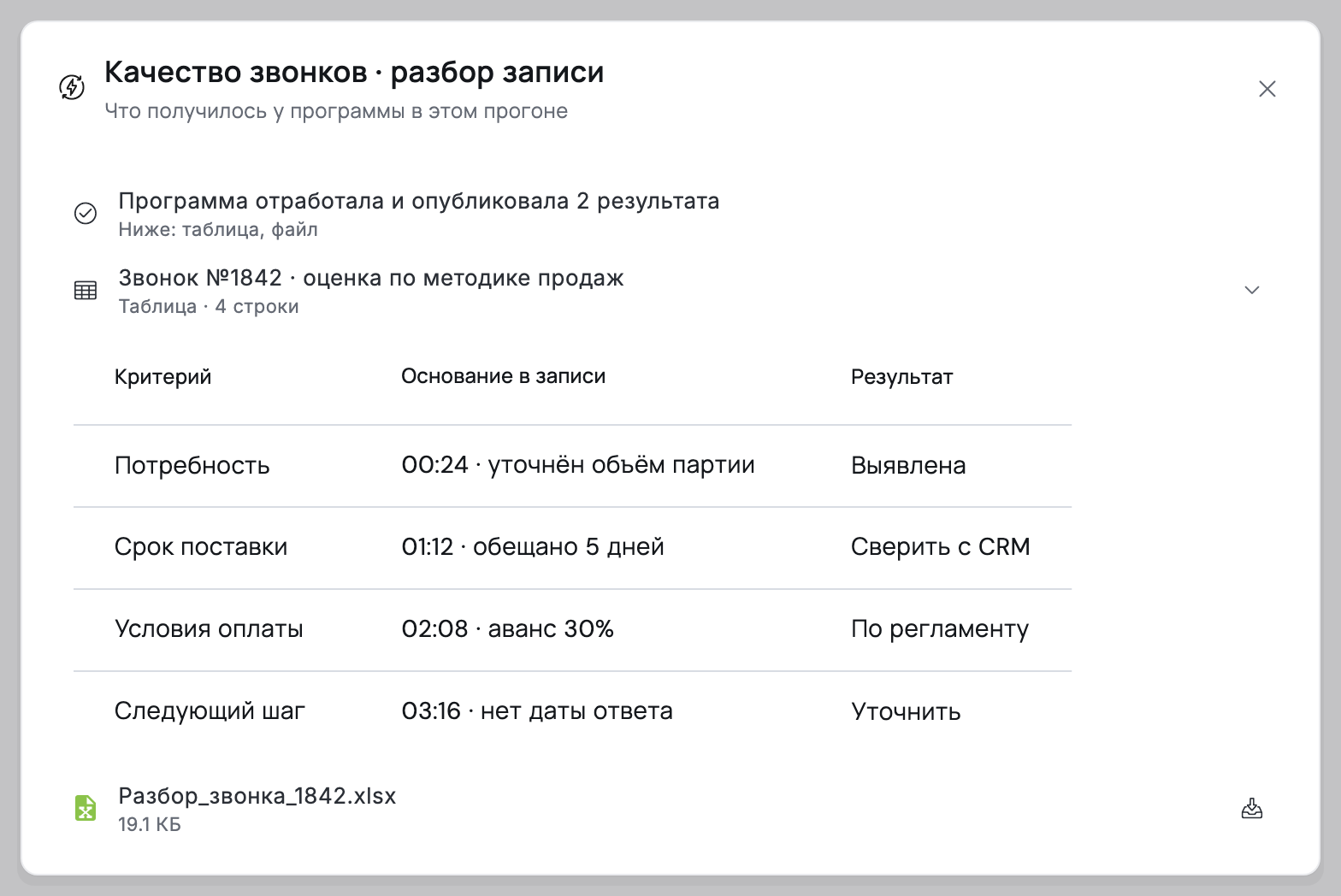This screenshot has height=896, width=1341.
Task: Click the lightning refresh icon by the title
Action: pos(72,87)
